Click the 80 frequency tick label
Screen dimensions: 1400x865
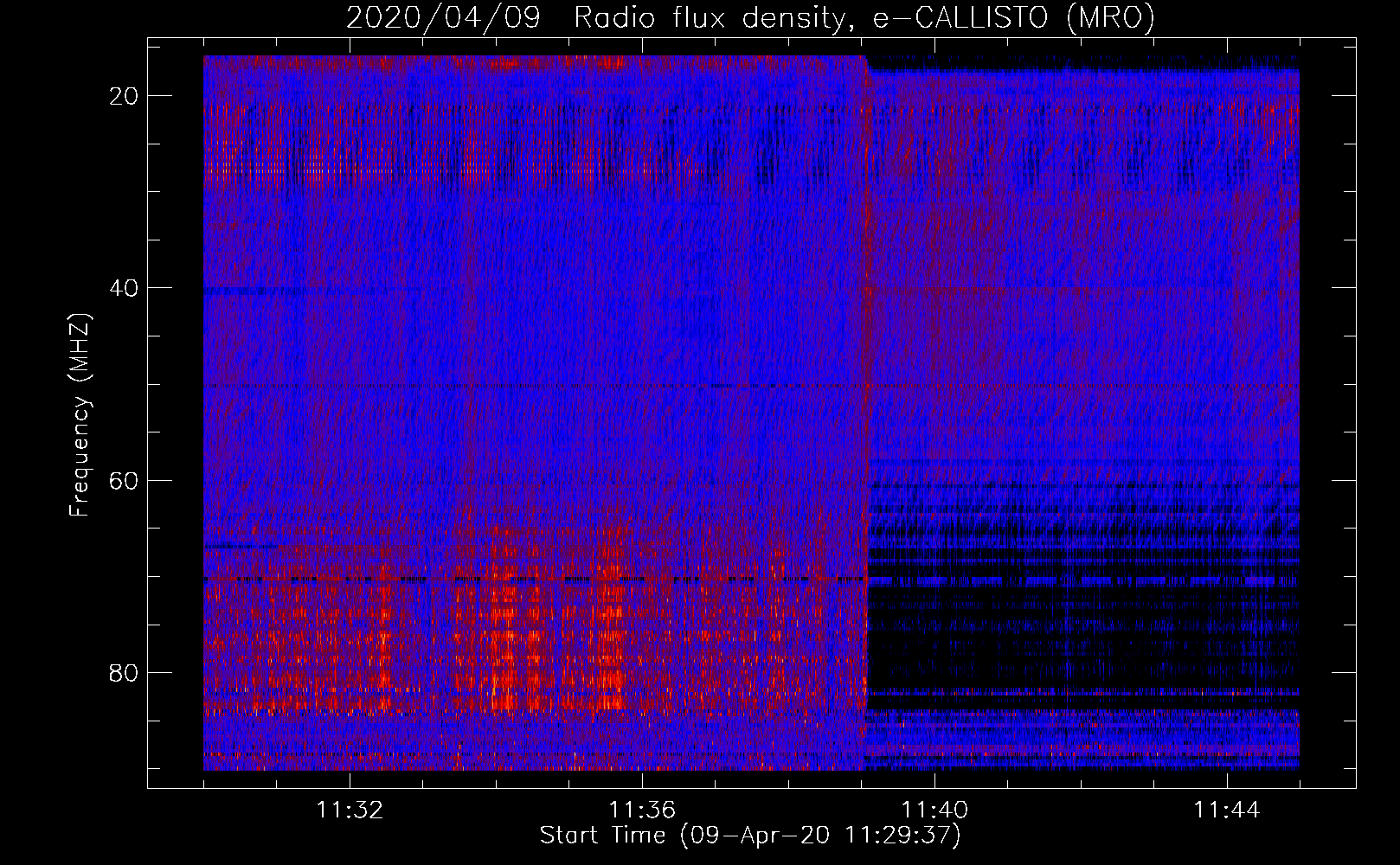point(125,672)
